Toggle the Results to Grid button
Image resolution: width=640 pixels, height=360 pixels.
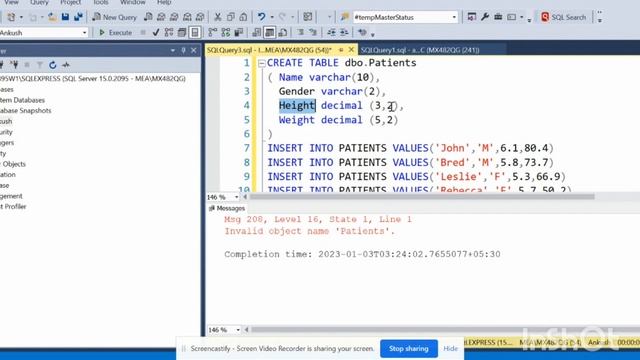[x=269, y=32]
